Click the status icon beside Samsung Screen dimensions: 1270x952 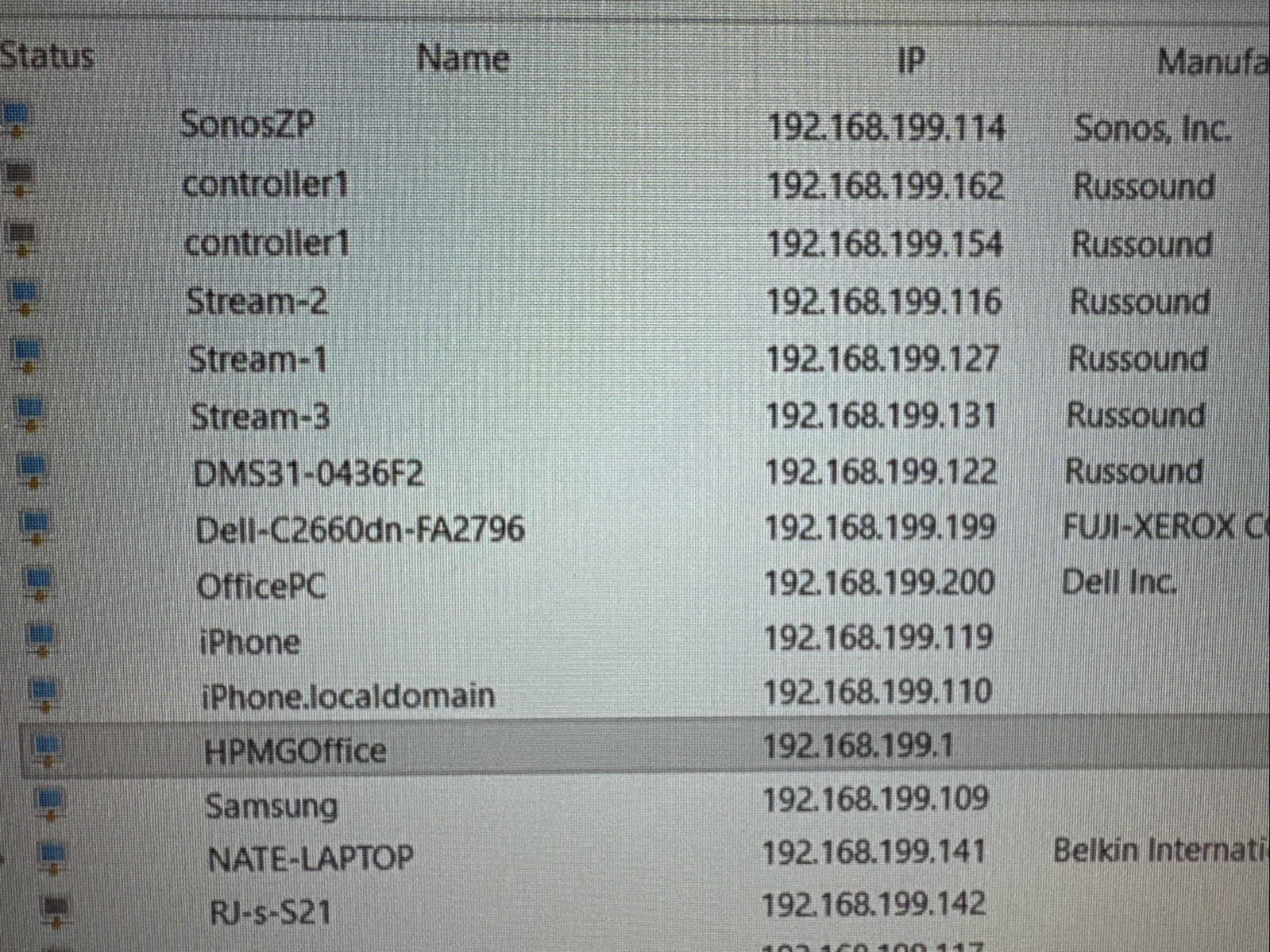click(50, 804)
